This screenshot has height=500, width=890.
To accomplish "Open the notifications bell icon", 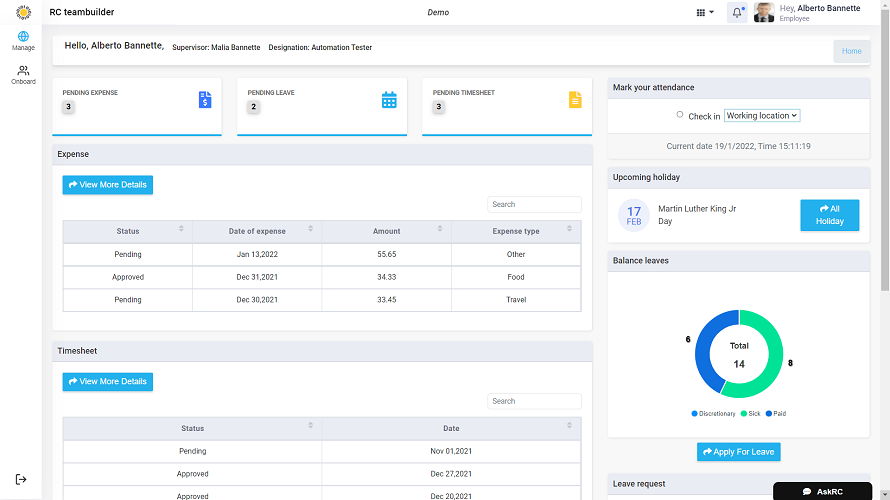I will click(737, 13).
